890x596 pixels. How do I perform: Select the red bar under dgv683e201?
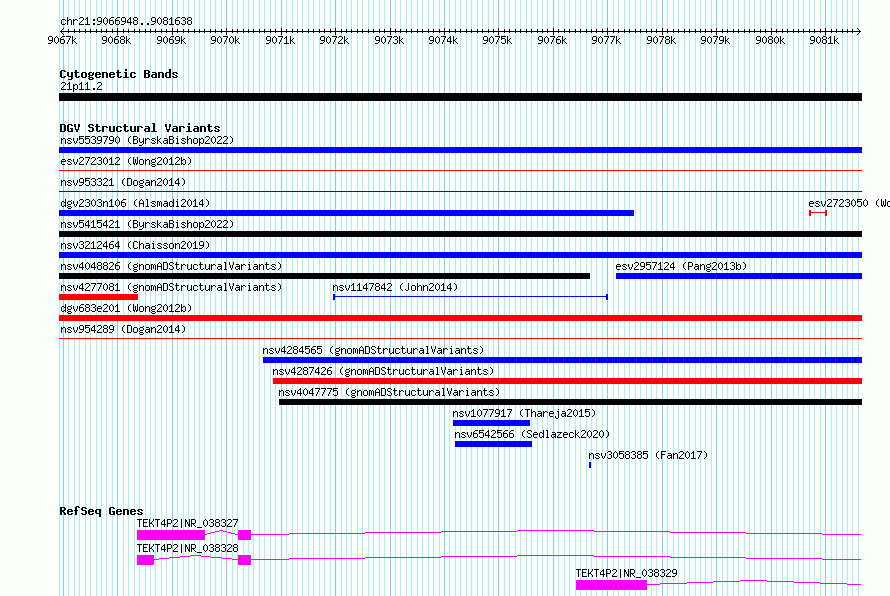pos(460,318)
